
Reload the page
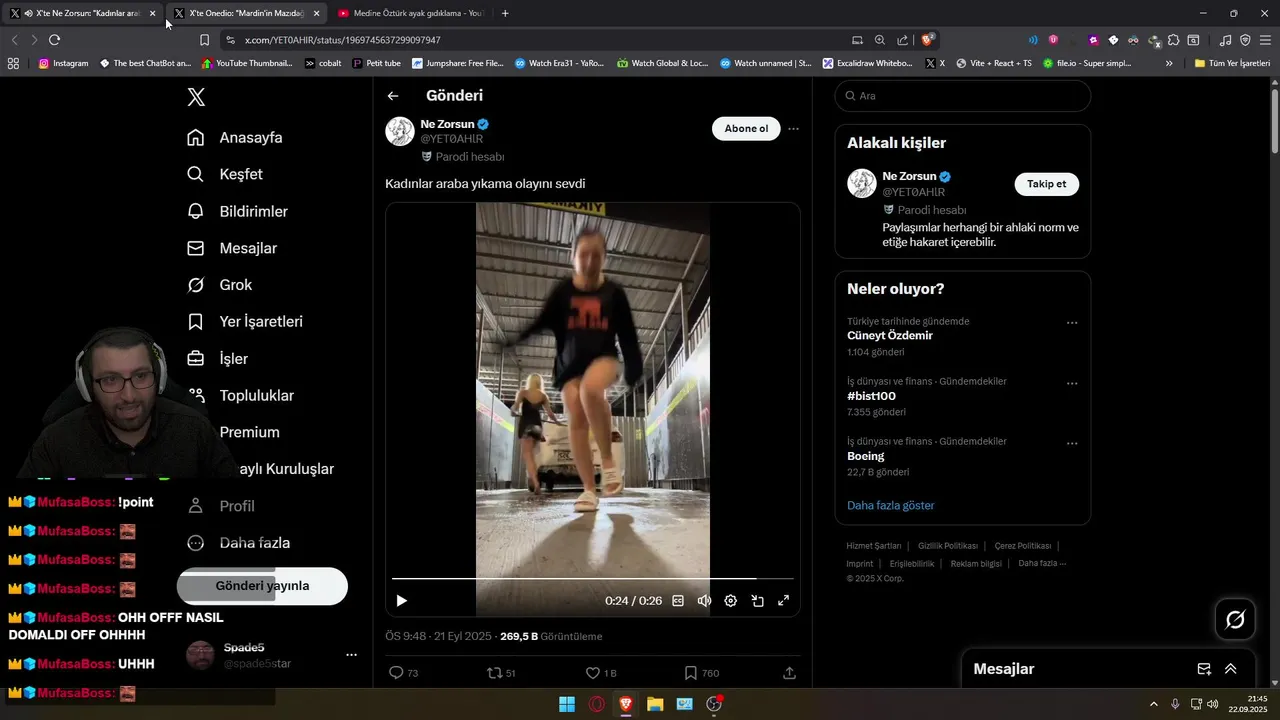click(54, 40)
